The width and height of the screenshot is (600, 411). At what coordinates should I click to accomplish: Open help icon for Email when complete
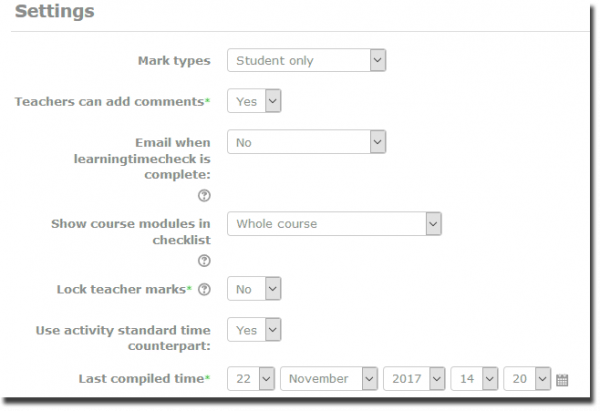[204, 196]
